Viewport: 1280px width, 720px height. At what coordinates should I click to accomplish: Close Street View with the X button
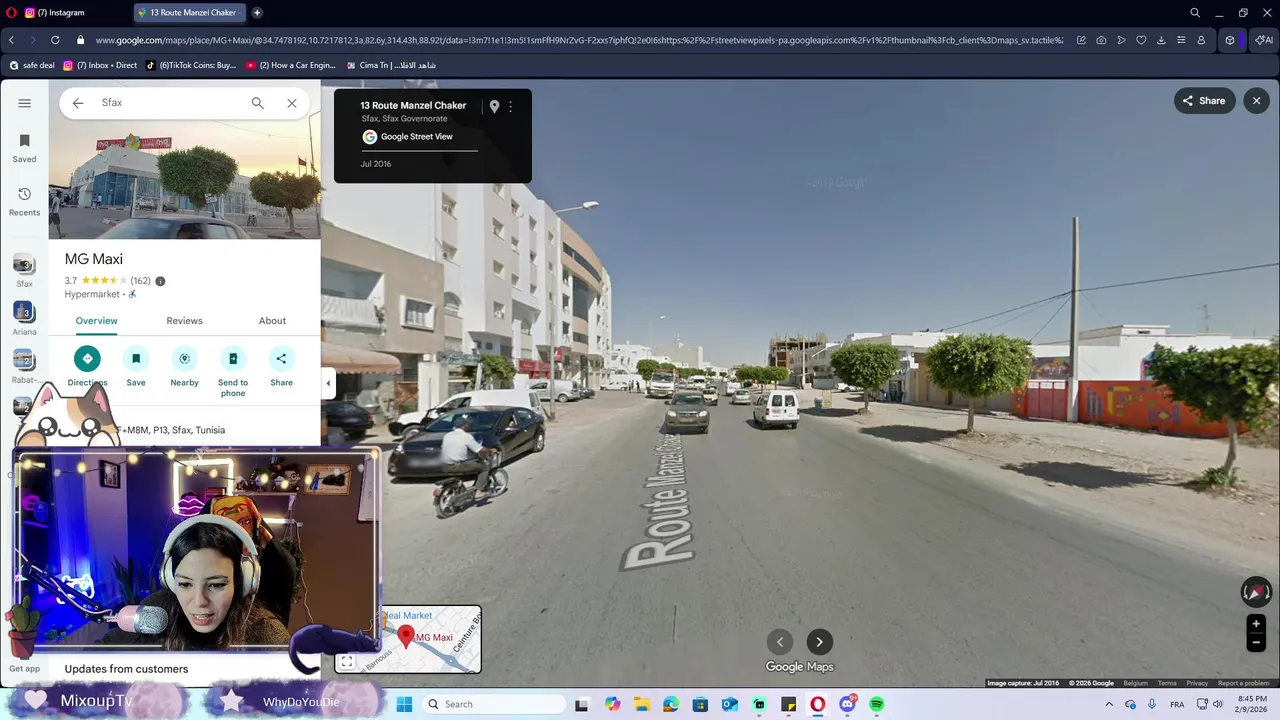tap(1257, 101)
